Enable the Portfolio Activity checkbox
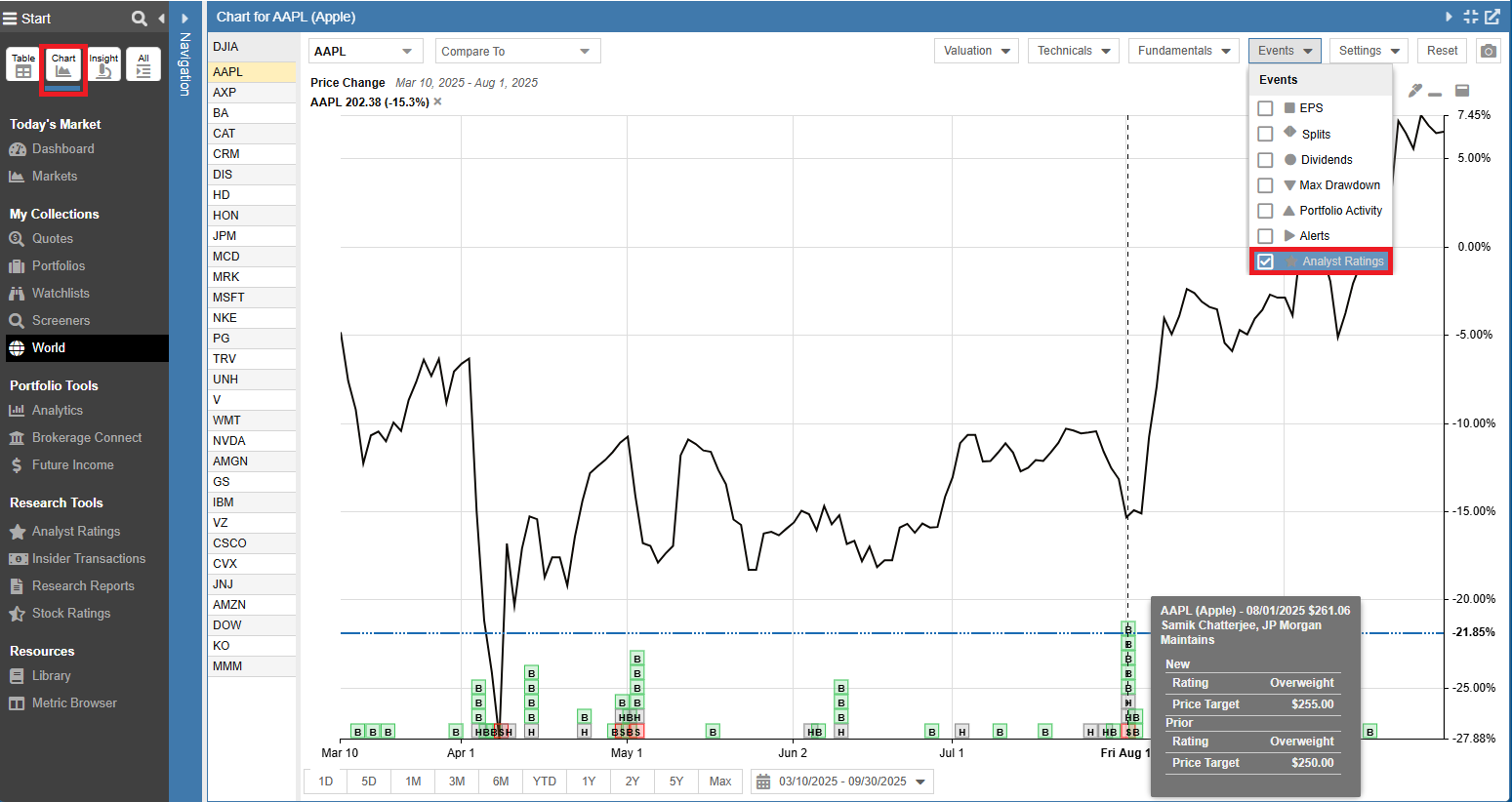Screen dimensions: 1512x802 [x=1265, y=211]
